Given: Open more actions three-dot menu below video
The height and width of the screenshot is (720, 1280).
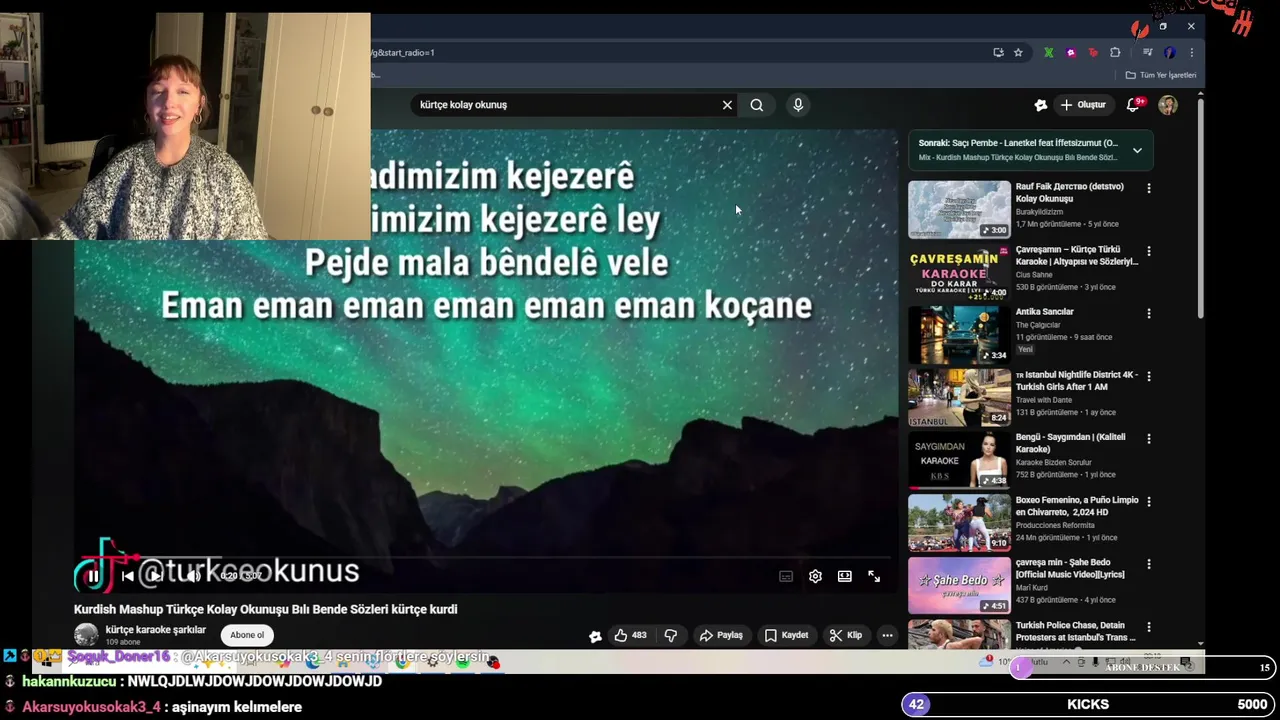Looking at the screenshot, I should pyautogui.click(x=887, y=635).
